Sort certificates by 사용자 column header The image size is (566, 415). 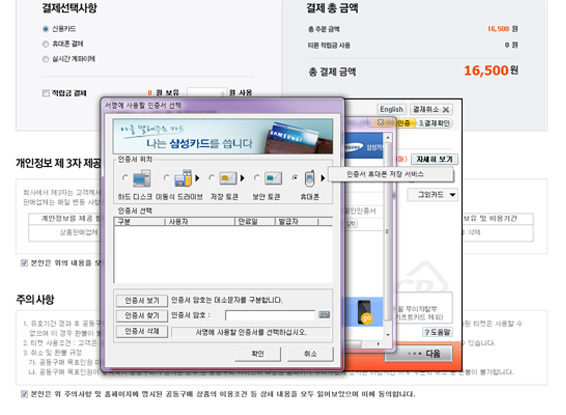click(x=200, y=222)
